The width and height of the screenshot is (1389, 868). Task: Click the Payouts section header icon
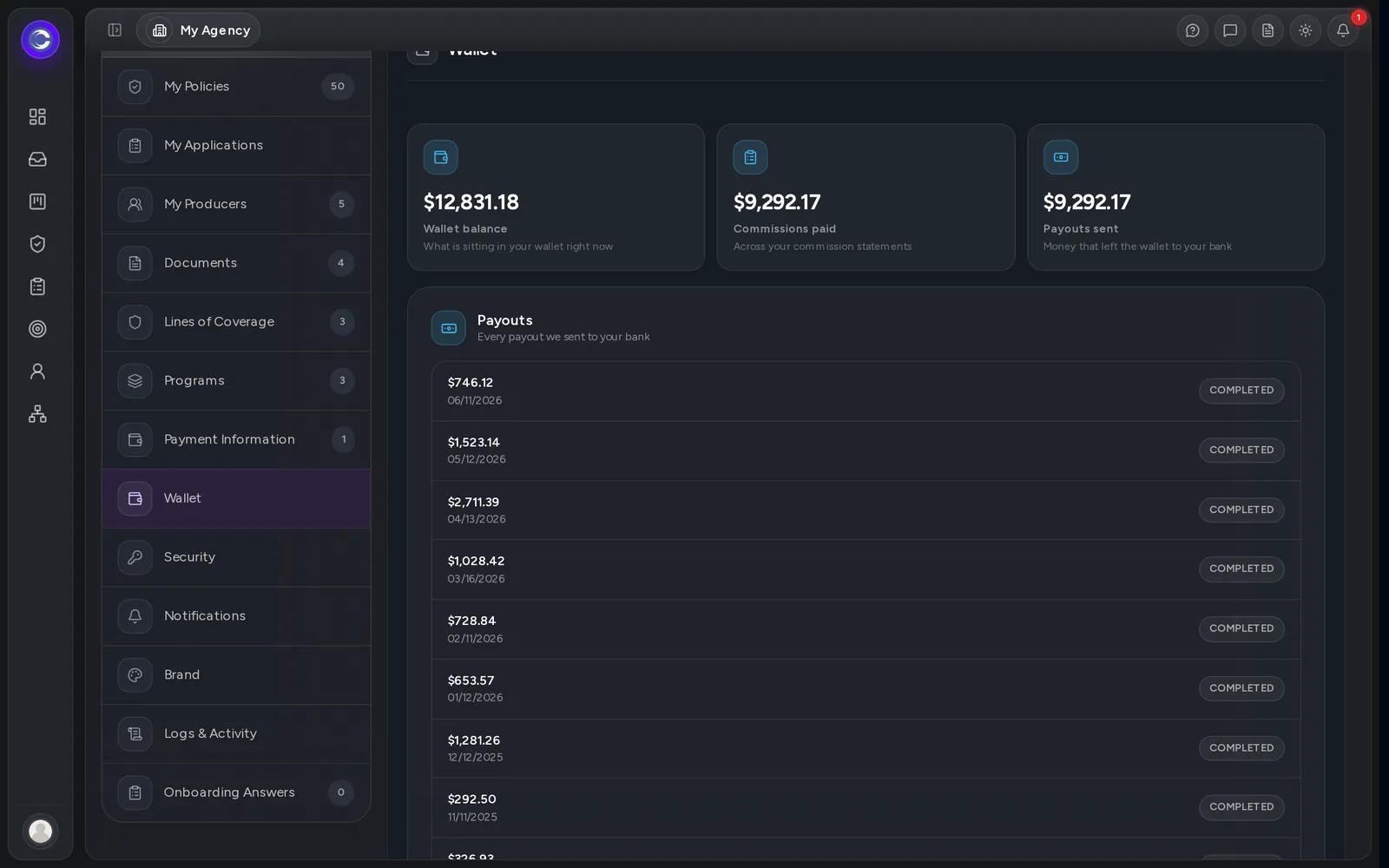pos(449,328)
